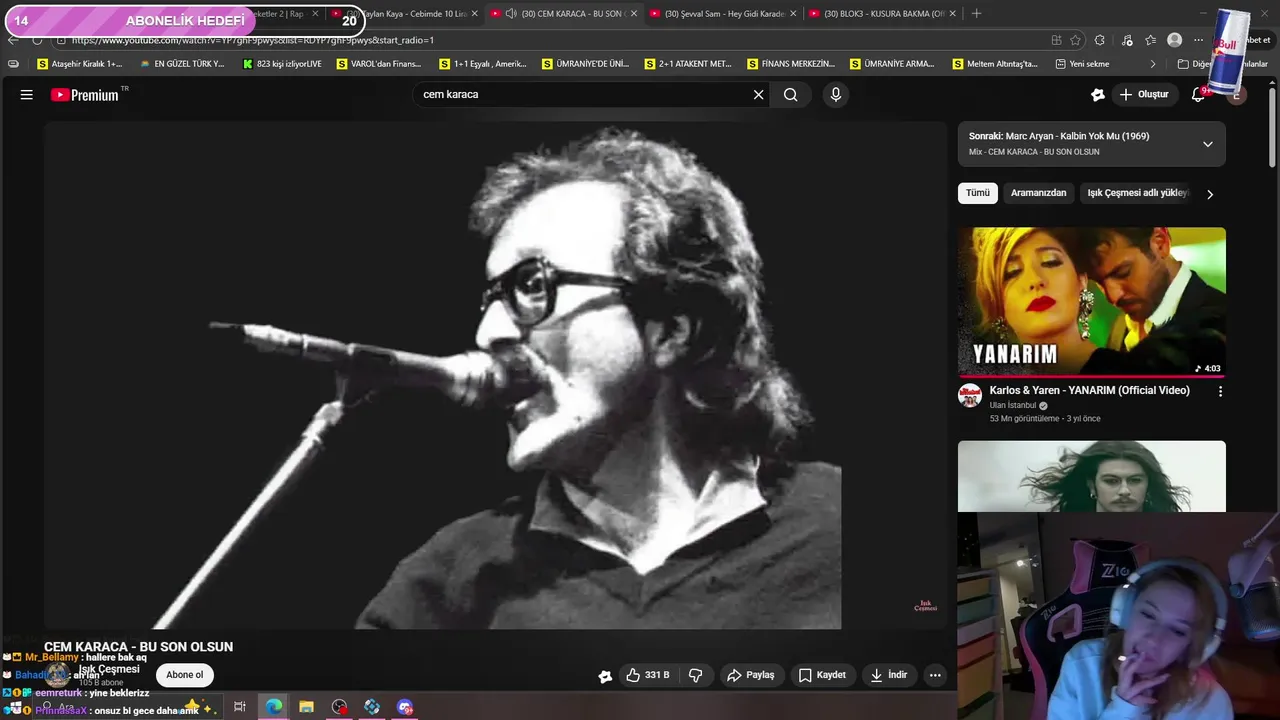The width and height of the screenshot is (1280, 720).
Task: Like the video with 331 B likes
Action: (647, 675)
